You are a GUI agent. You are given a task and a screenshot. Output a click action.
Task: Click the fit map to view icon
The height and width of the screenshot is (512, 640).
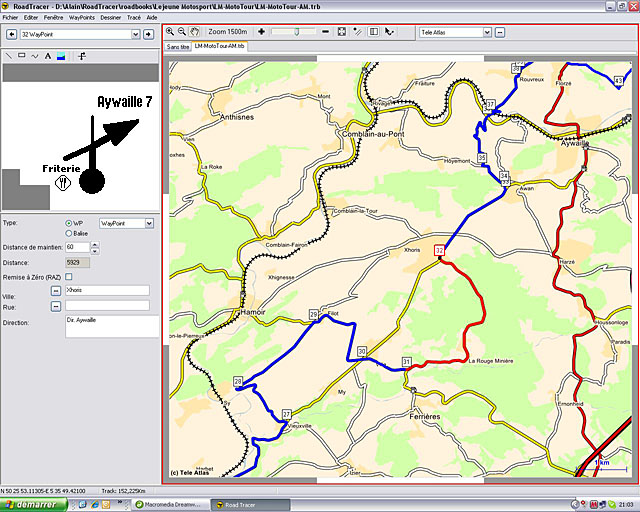coord(342,31)
